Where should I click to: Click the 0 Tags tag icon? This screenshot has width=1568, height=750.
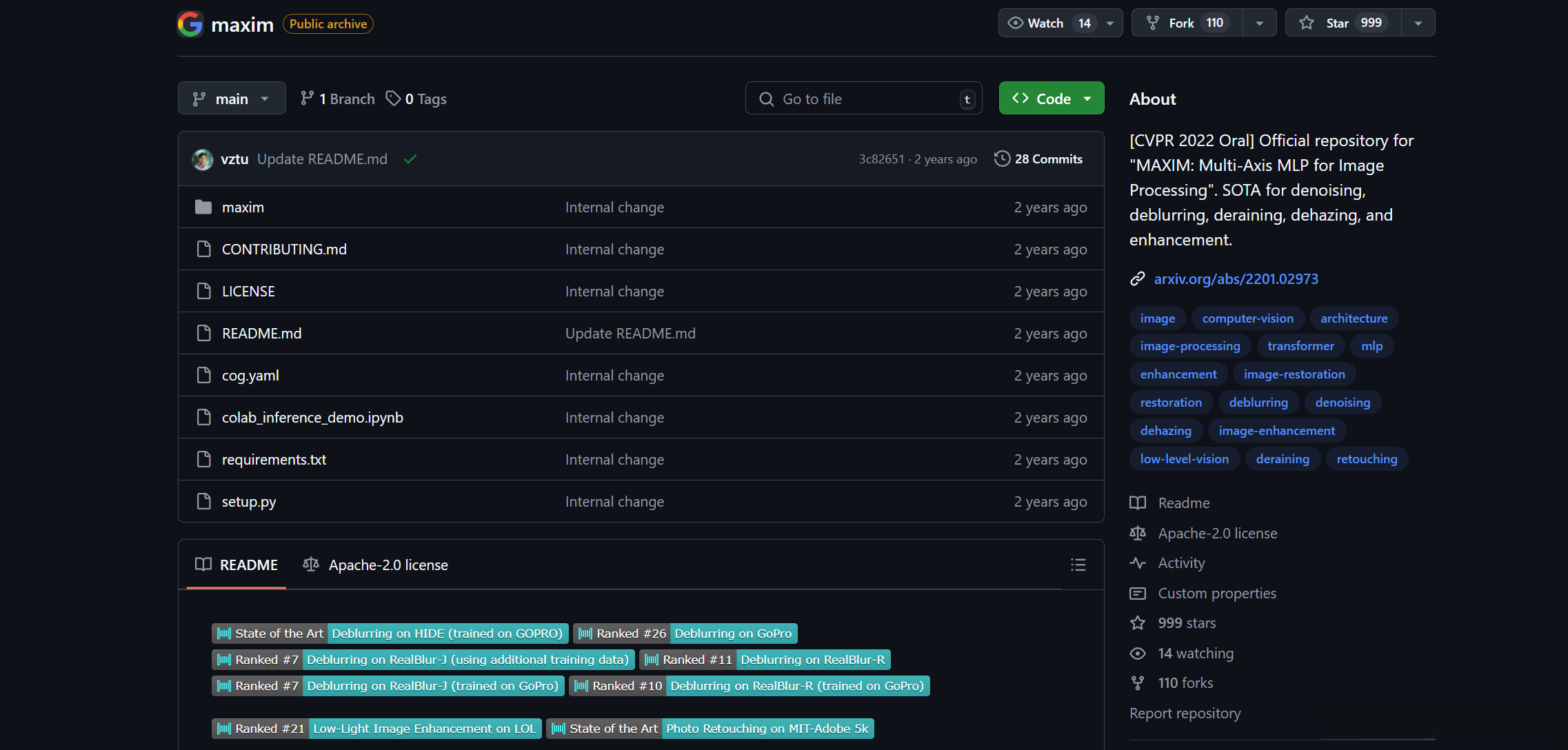393,99
